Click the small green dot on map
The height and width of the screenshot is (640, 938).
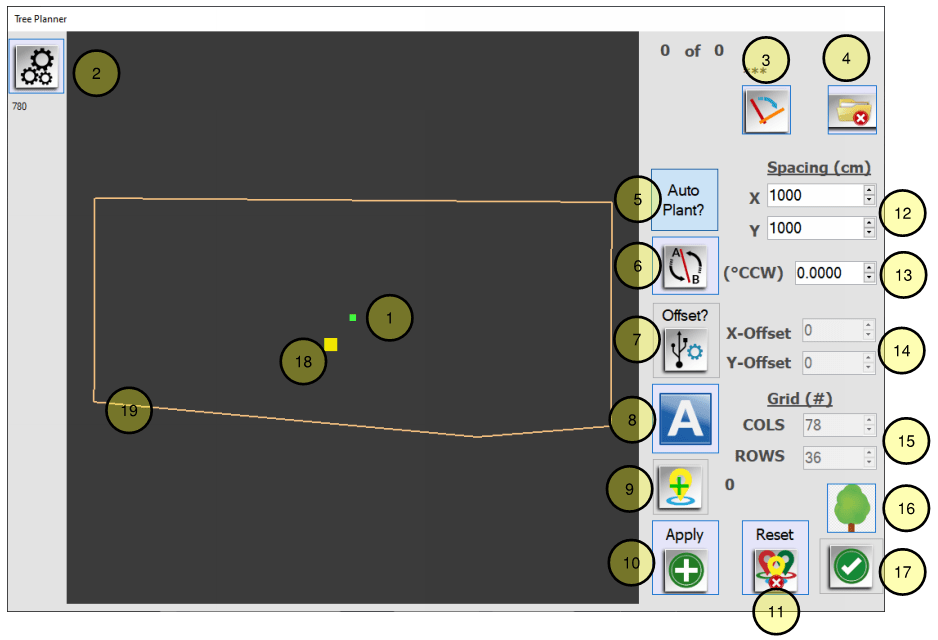coord(353,318)
